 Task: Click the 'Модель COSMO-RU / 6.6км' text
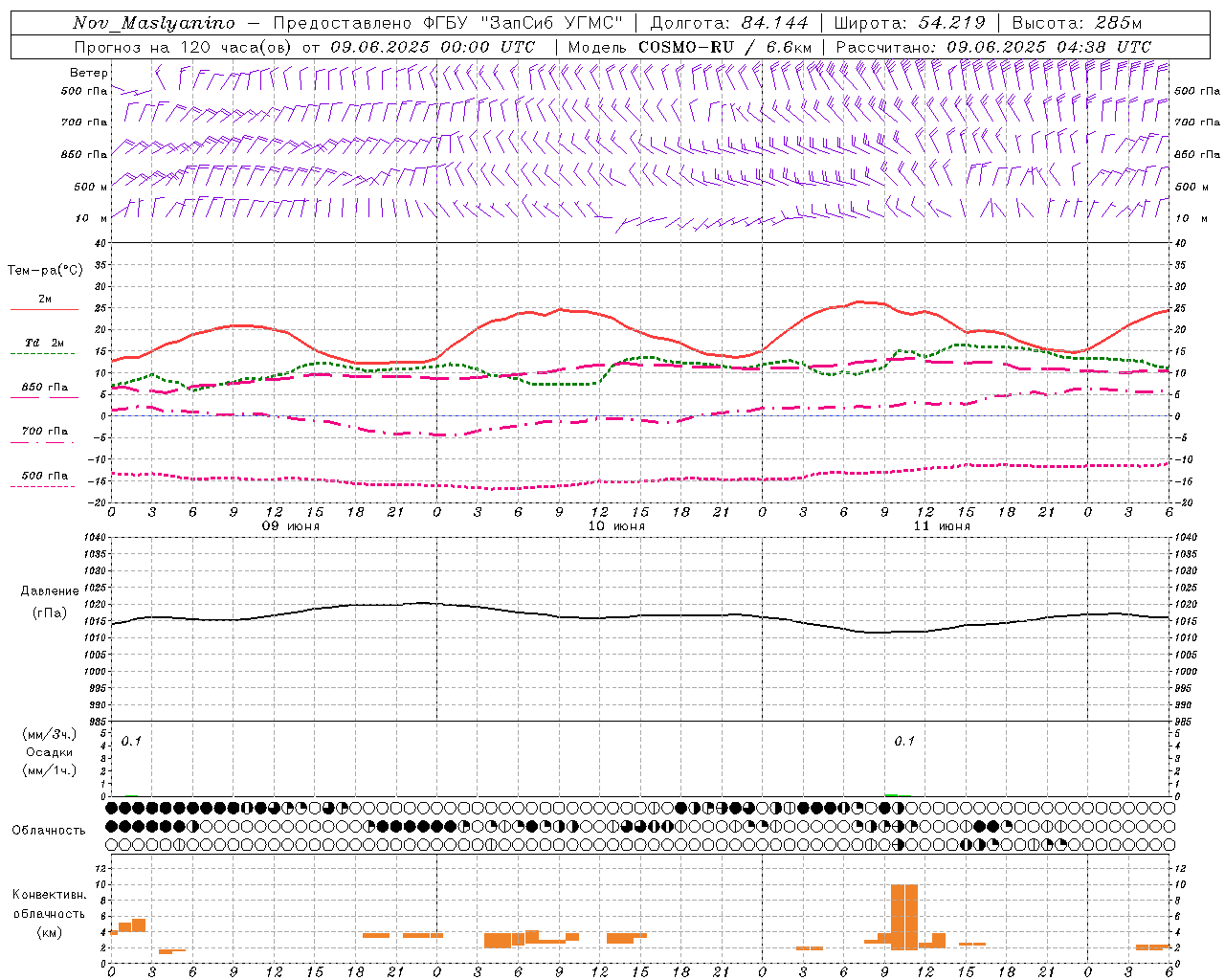coord(690,47)
